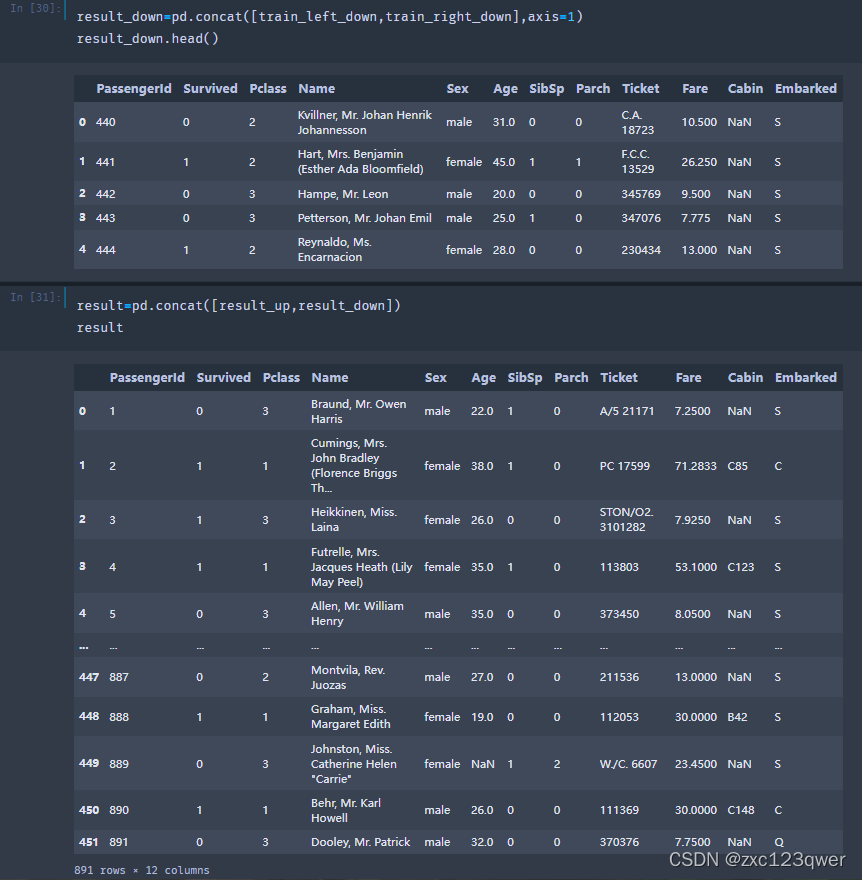The width and height of the screenshot is (862, 880).
Task: Click fare value 8.0500
Action: (x=693, y=614)
